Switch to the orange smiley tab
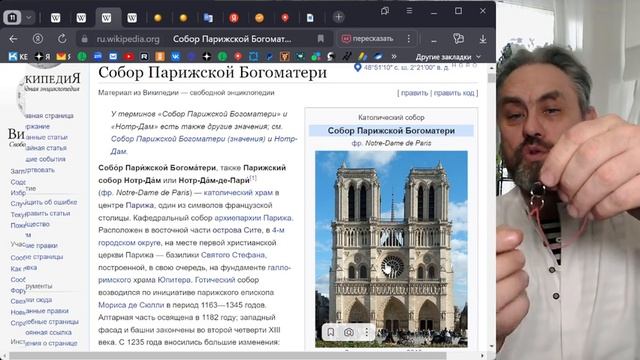Screen dimensions: 640x360 pos(260,18)
